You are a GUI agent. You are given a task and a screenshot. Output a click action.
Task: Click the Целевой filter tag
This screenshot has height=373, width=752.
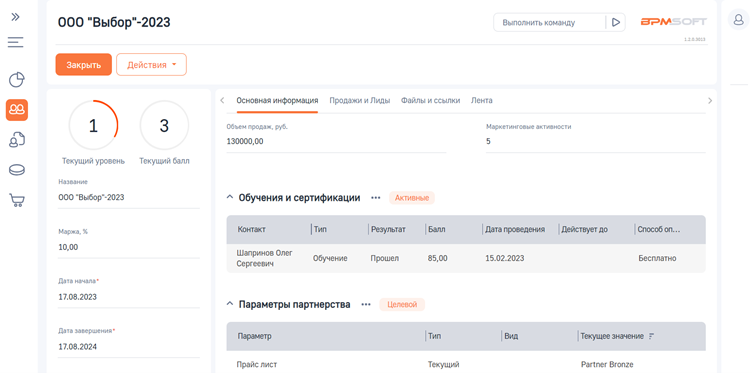[402, 304]
